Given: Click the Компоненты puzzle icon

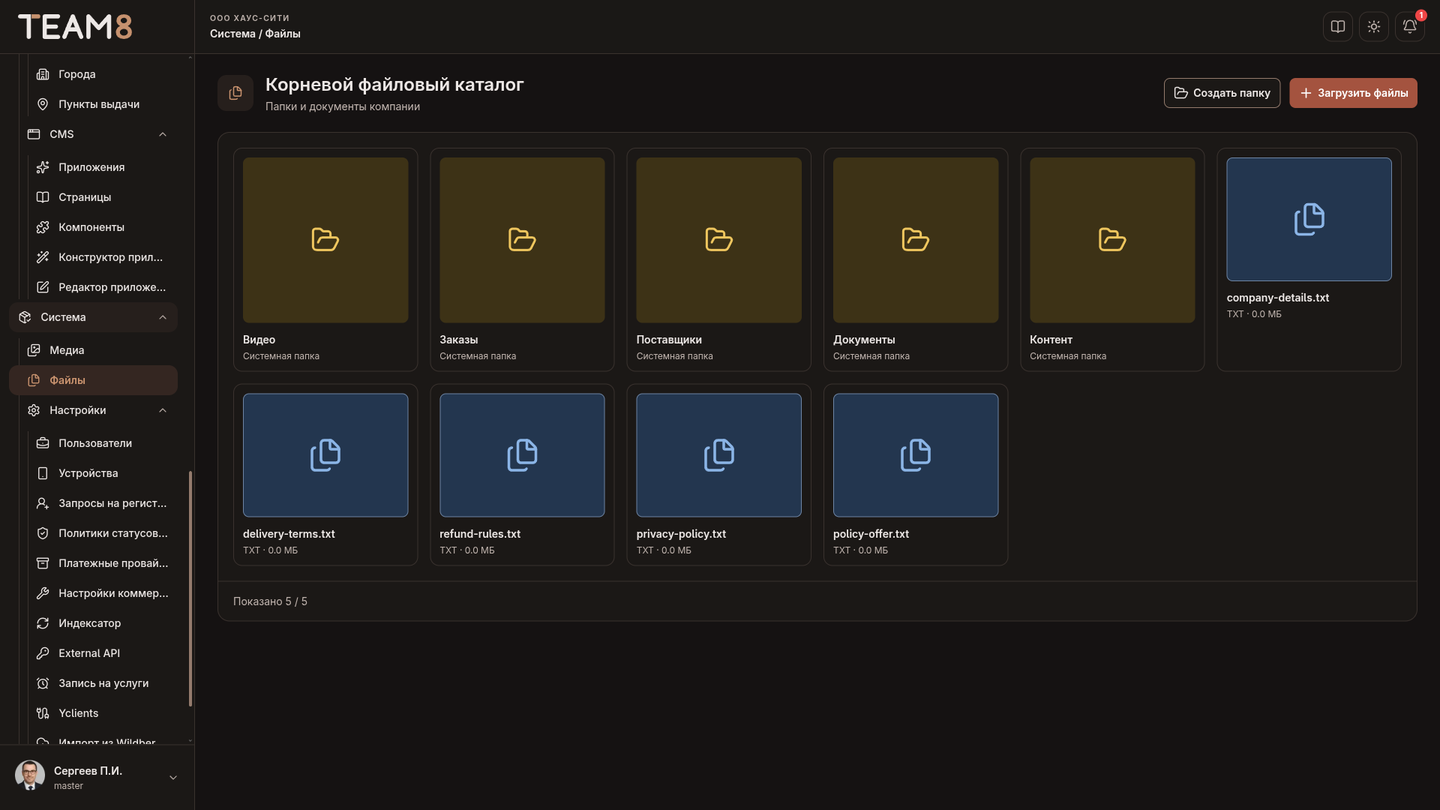Looking at the screenshot, I should tap(43, 227).
